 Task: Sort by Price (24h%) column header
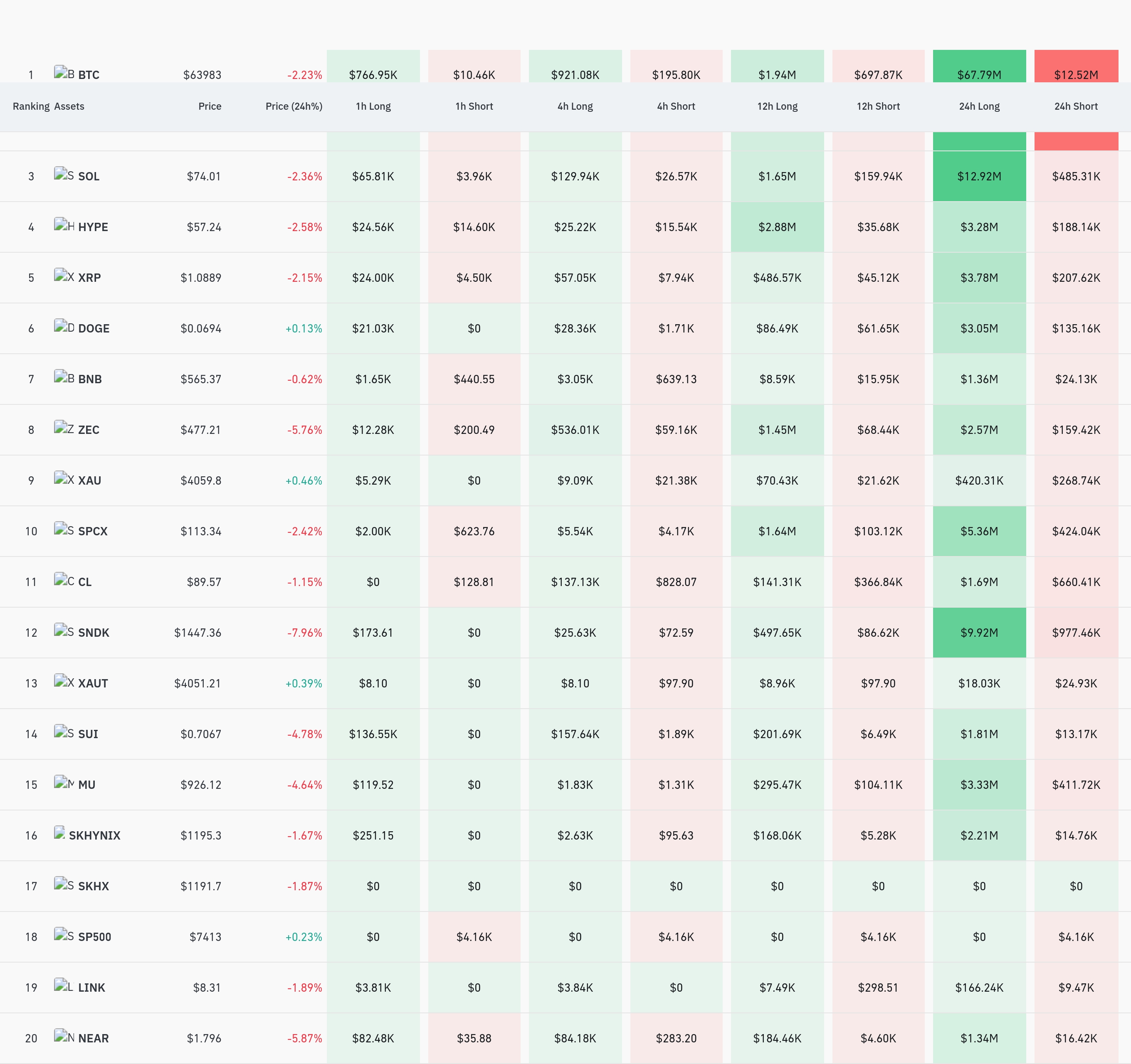(x=294, y=106)
